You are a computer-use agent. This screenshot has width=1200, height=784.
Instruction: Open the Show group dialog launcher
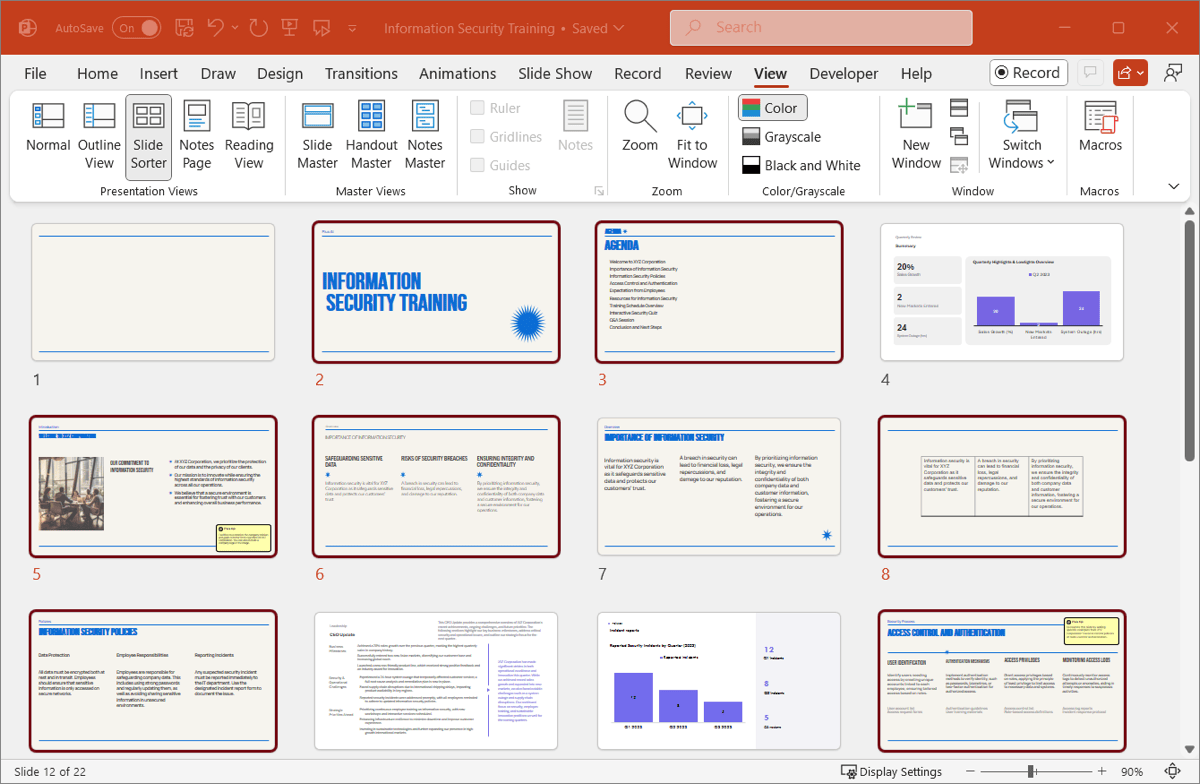pyautogui.click(x=599, y=191)
